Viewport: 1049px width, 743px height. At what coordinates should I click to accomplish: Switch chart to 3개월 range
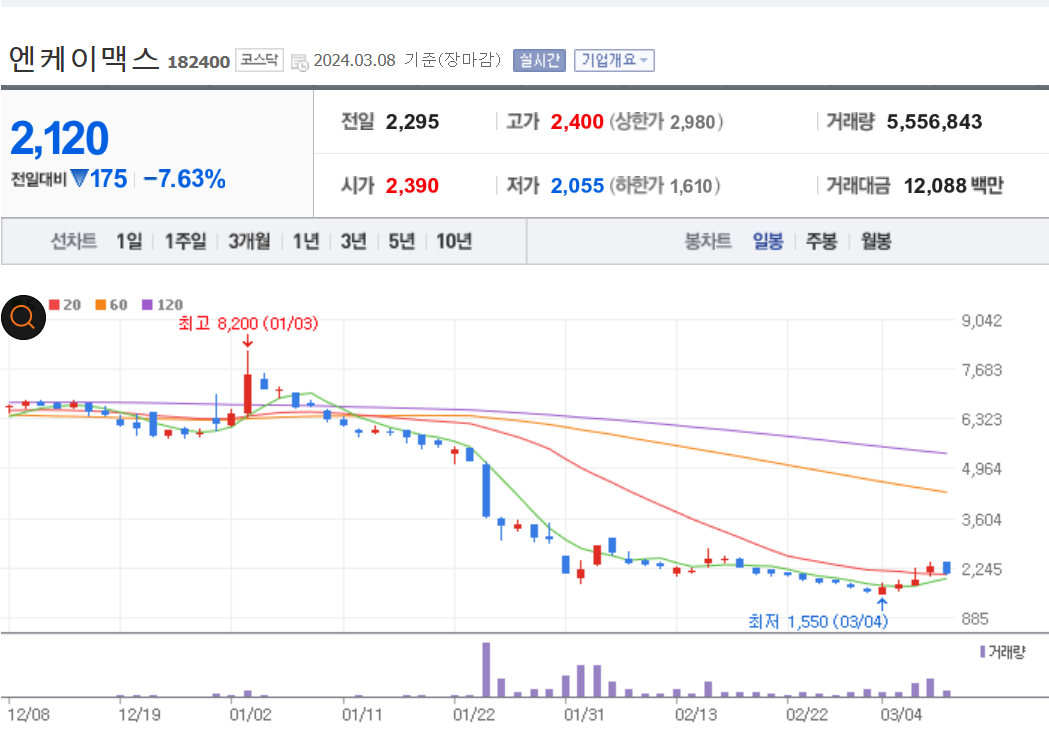(x=249, y=241)
